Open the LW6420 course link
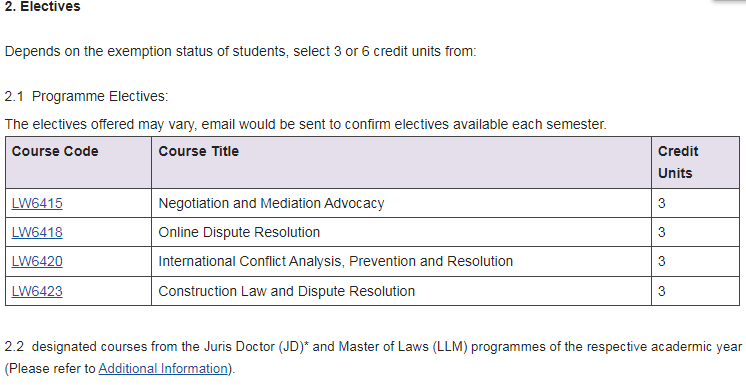Viewport: 746px width, 385px height. pyautogui.click(x=37, y=261)
